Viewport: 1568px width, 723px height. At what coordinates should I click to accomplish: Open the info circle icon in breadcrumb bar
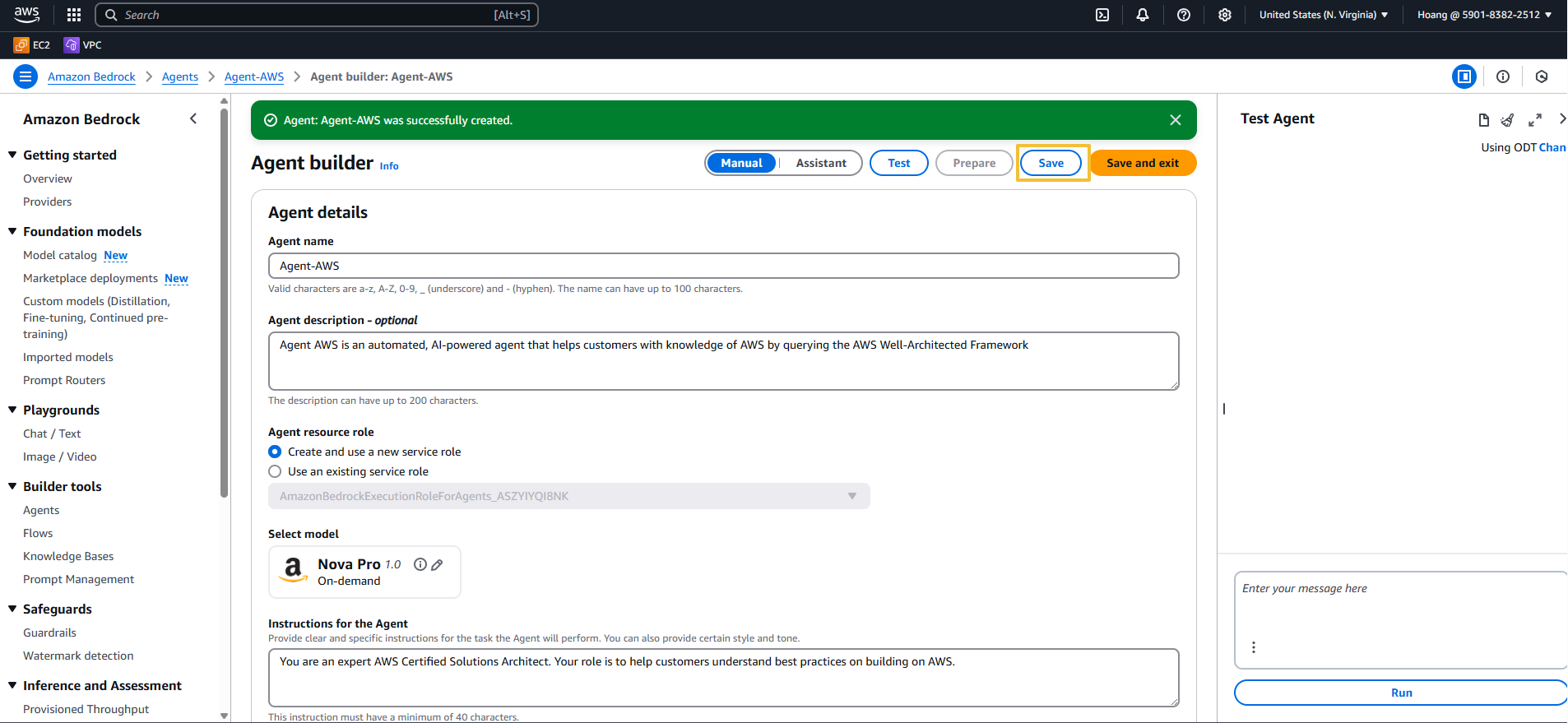[x=1503, y=76]
